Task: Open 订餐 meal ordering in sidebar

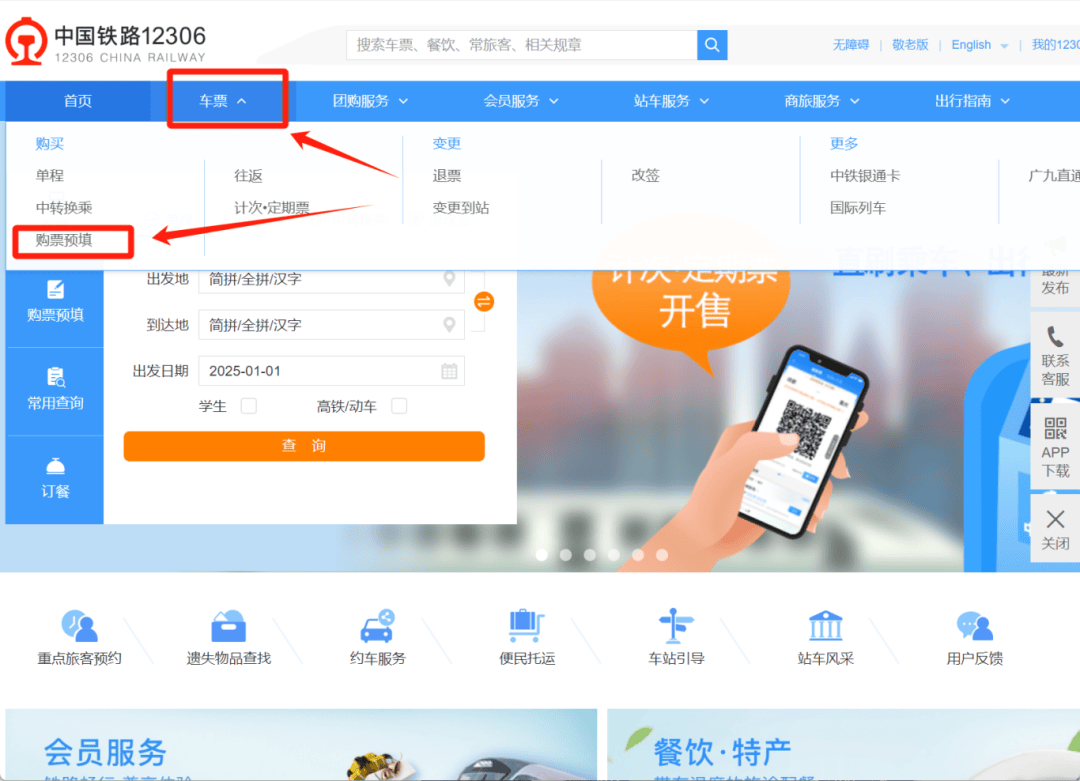Action: 55,478
